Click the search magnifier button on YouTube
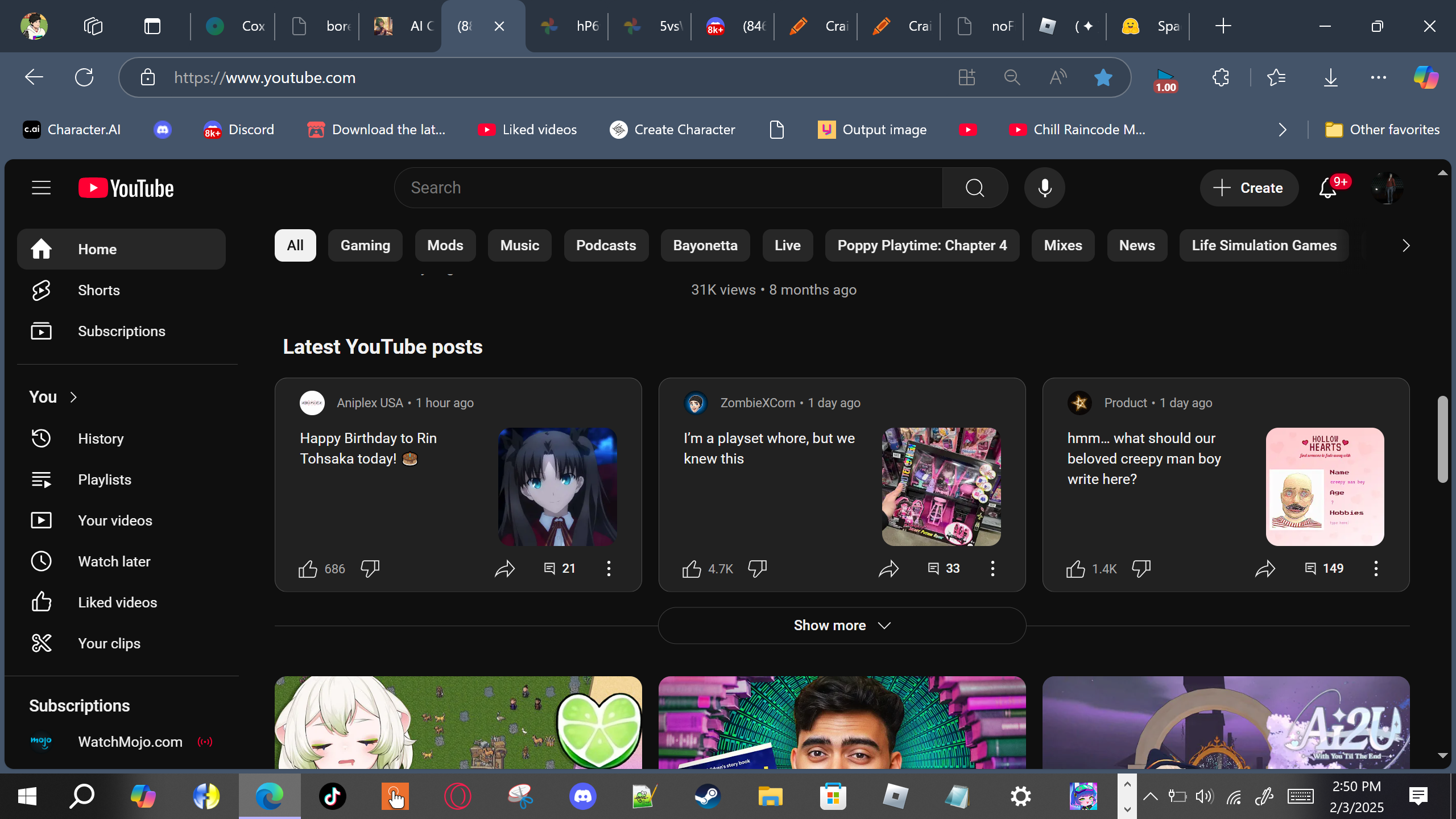The image size is (1456, 819). pyautogui.click(x=975, y=188)
